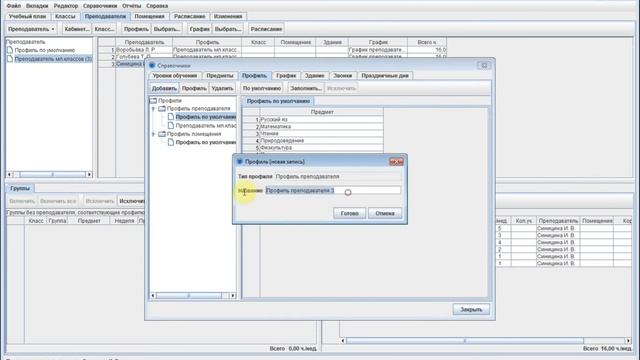Click the График main toolbar button
The height and width of the screenshot is (360, 640).
(200, 29)
